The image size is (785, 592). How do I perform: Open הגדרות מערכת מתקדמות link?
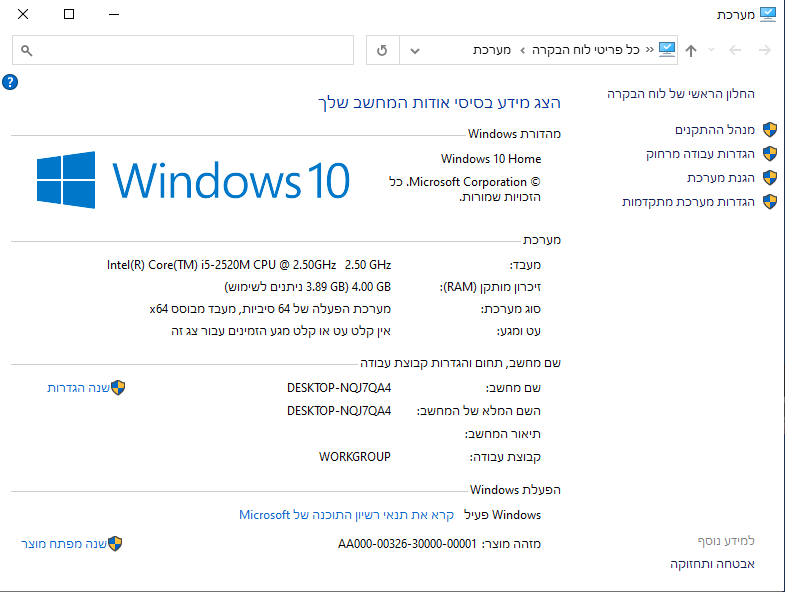point(688,201)
